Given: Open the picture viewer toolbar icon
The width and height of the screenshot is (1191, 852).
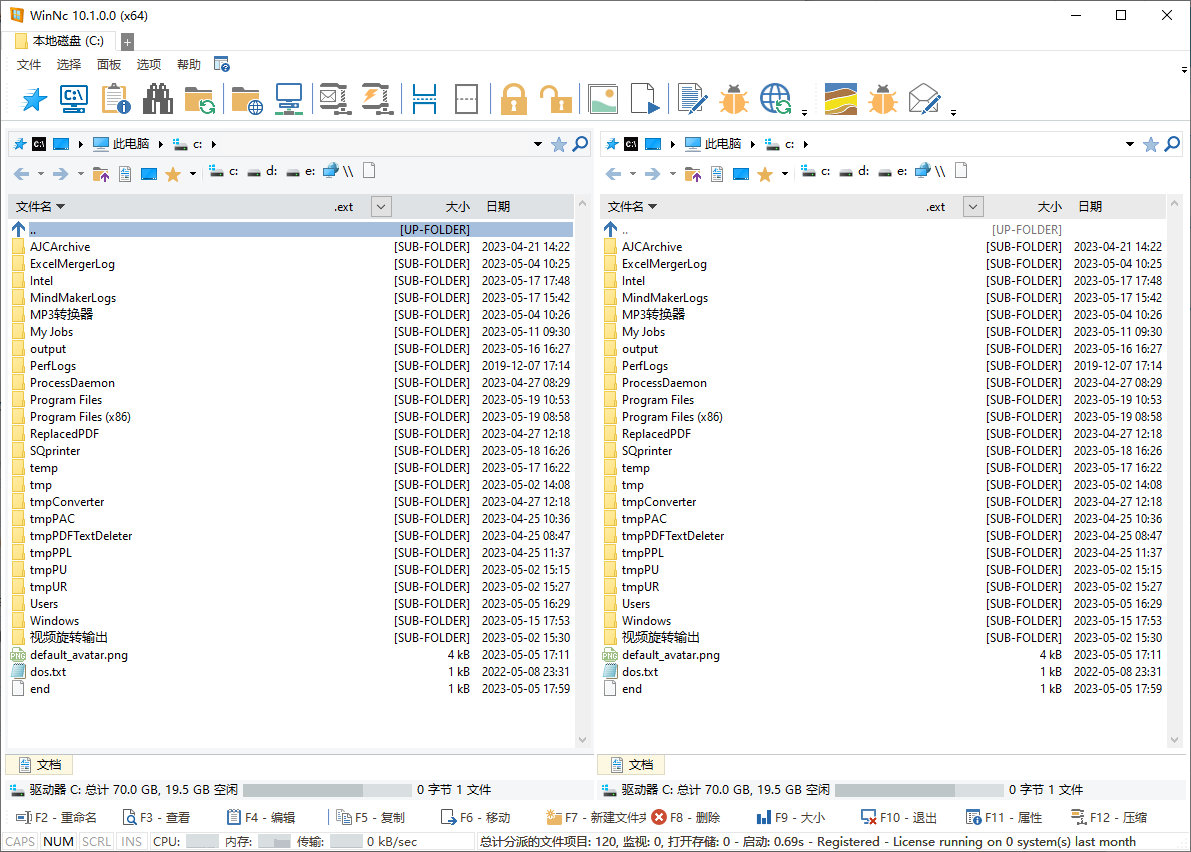Looking at the screenshot, I should pyautogui.click(x=603, y=99).
